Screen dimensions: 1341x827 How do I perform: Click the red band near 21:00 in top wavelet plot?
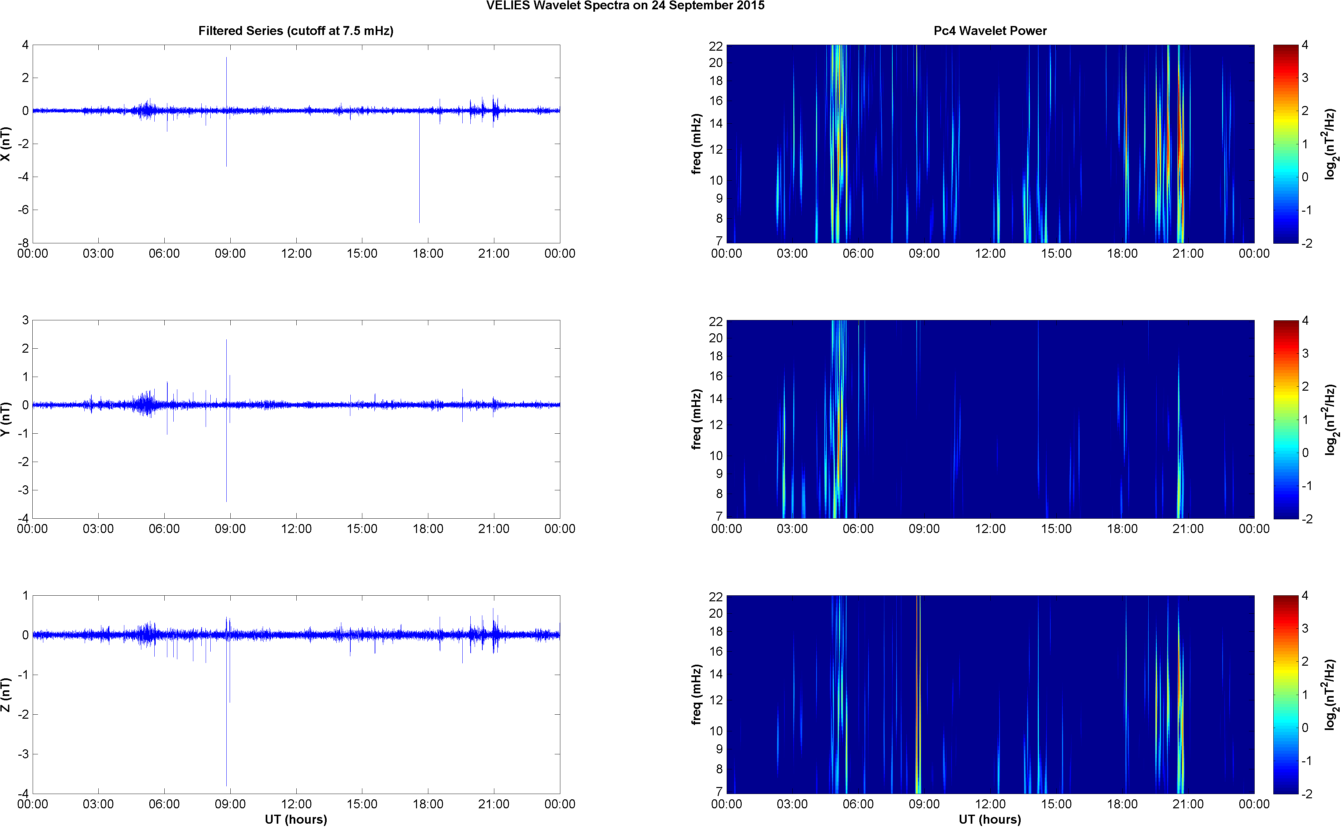[1180, 150]
